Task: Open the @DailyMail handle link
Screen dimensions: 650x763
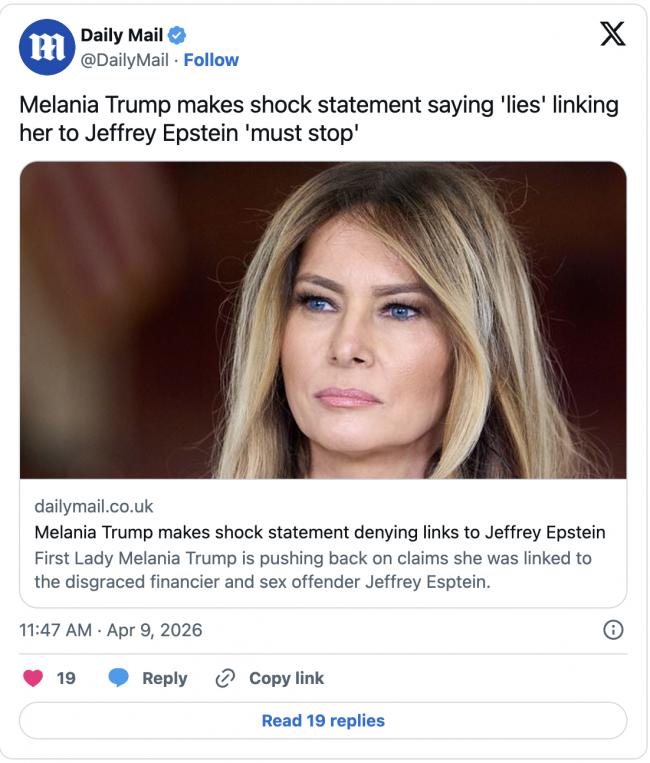Action: coord(124,60)
